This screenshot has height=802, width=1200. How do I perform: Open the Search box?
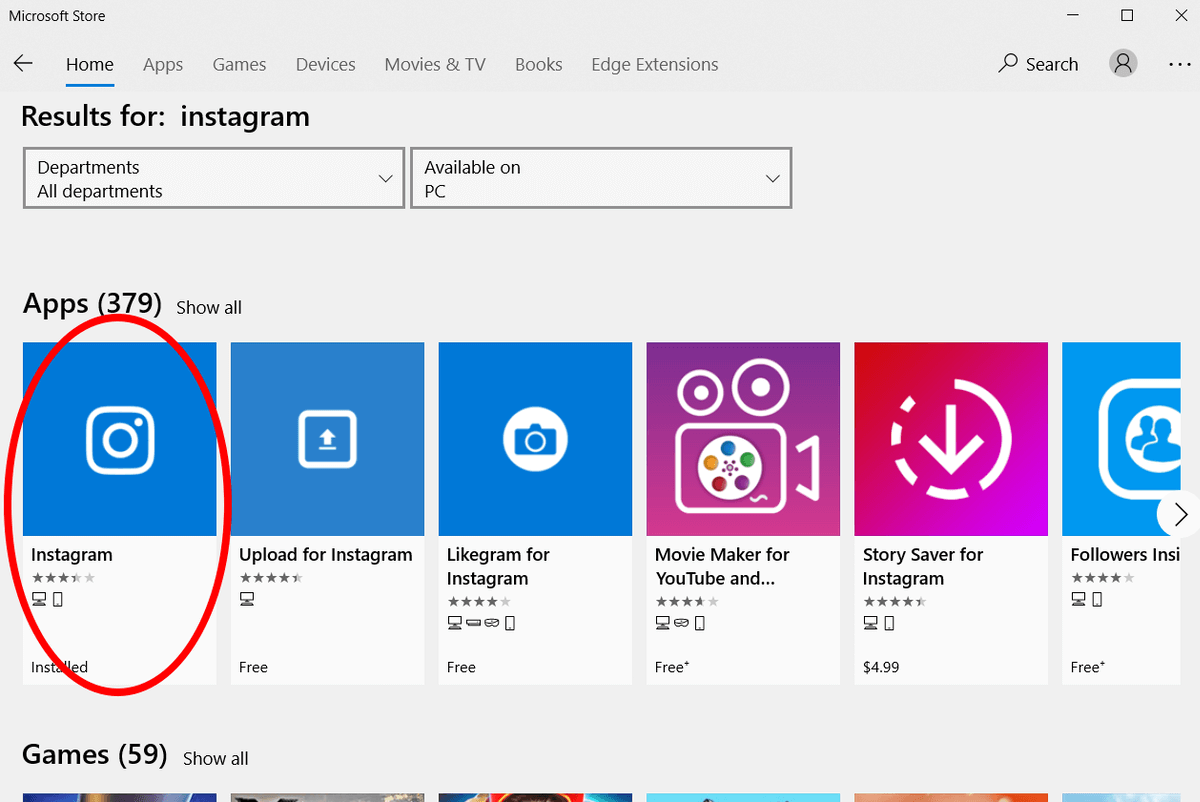(1038, 64)
